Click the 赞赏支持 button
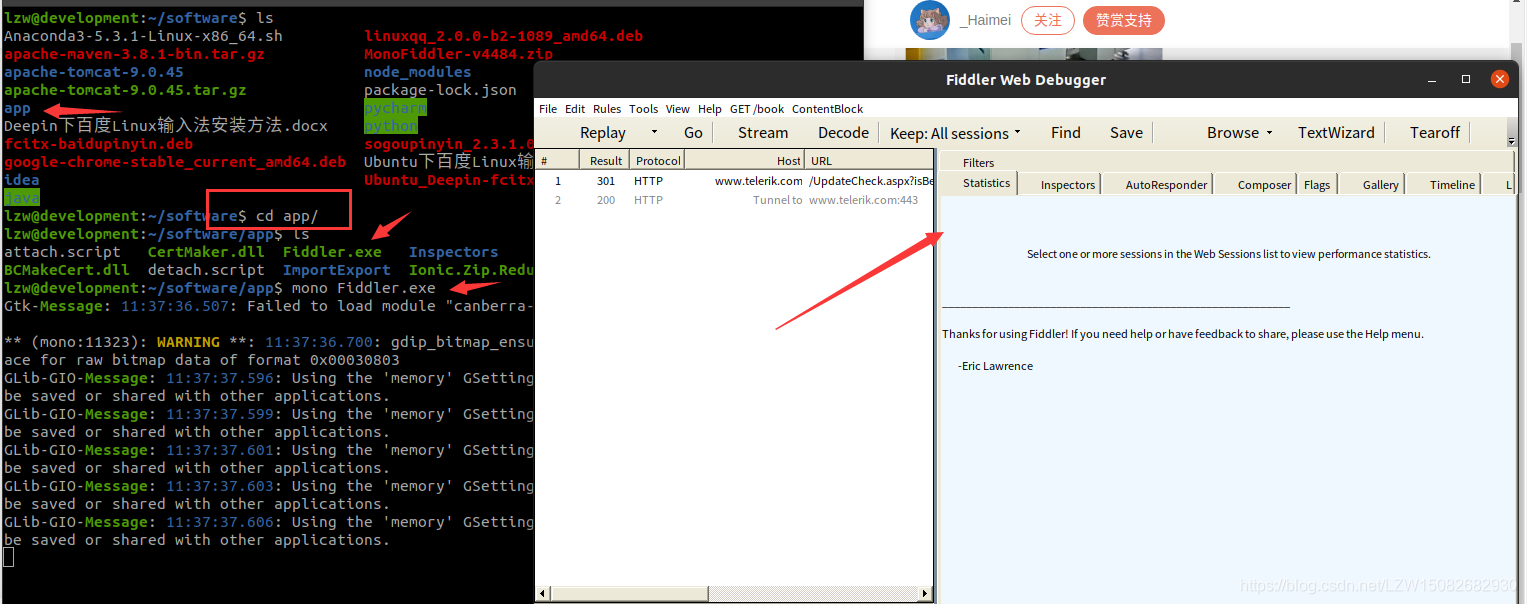Image resolution: width=1527 pixels, height=604 pixels. [1123, 20]
